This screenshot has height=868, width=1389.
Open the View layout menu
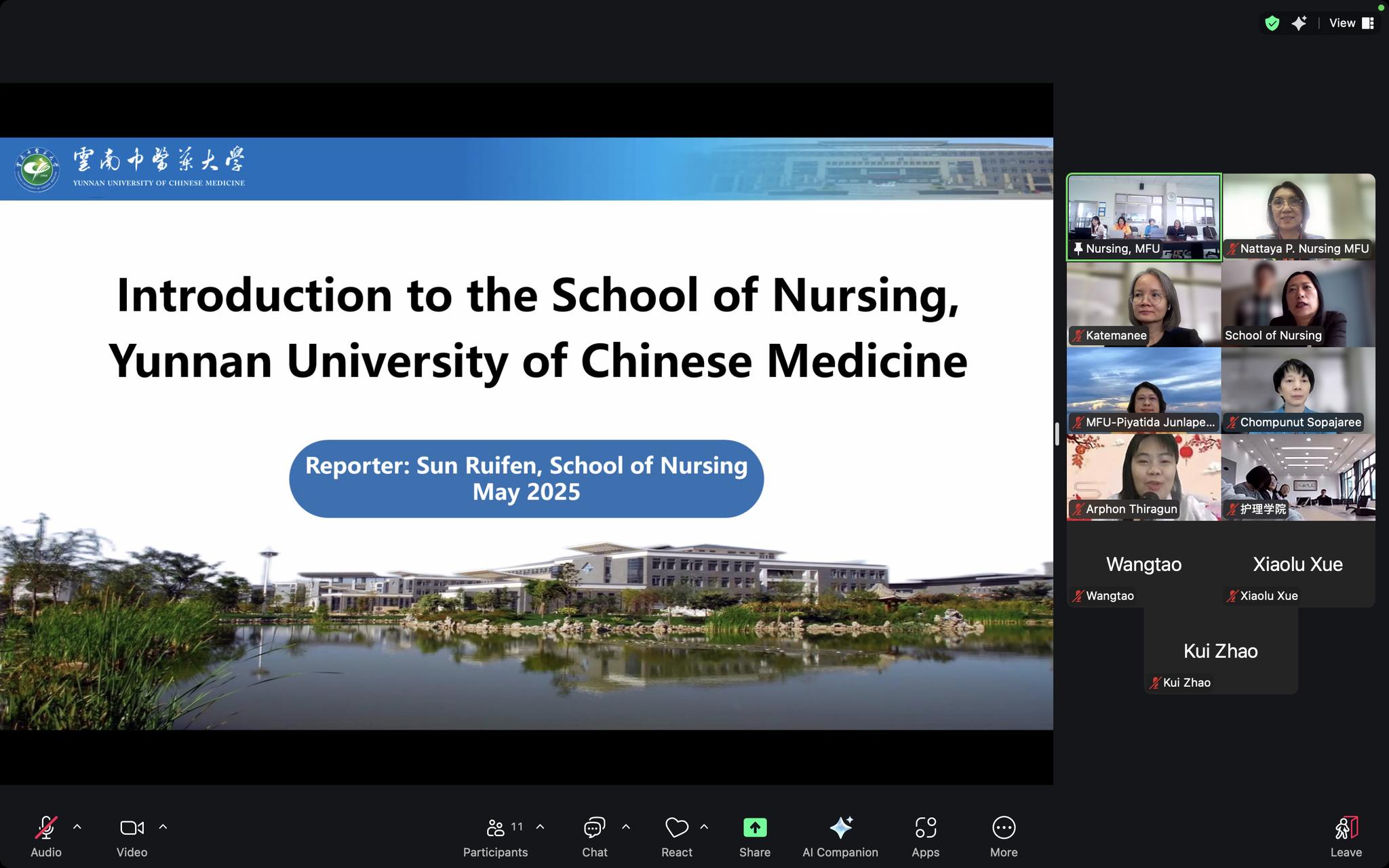click(x=1351, y=23)
